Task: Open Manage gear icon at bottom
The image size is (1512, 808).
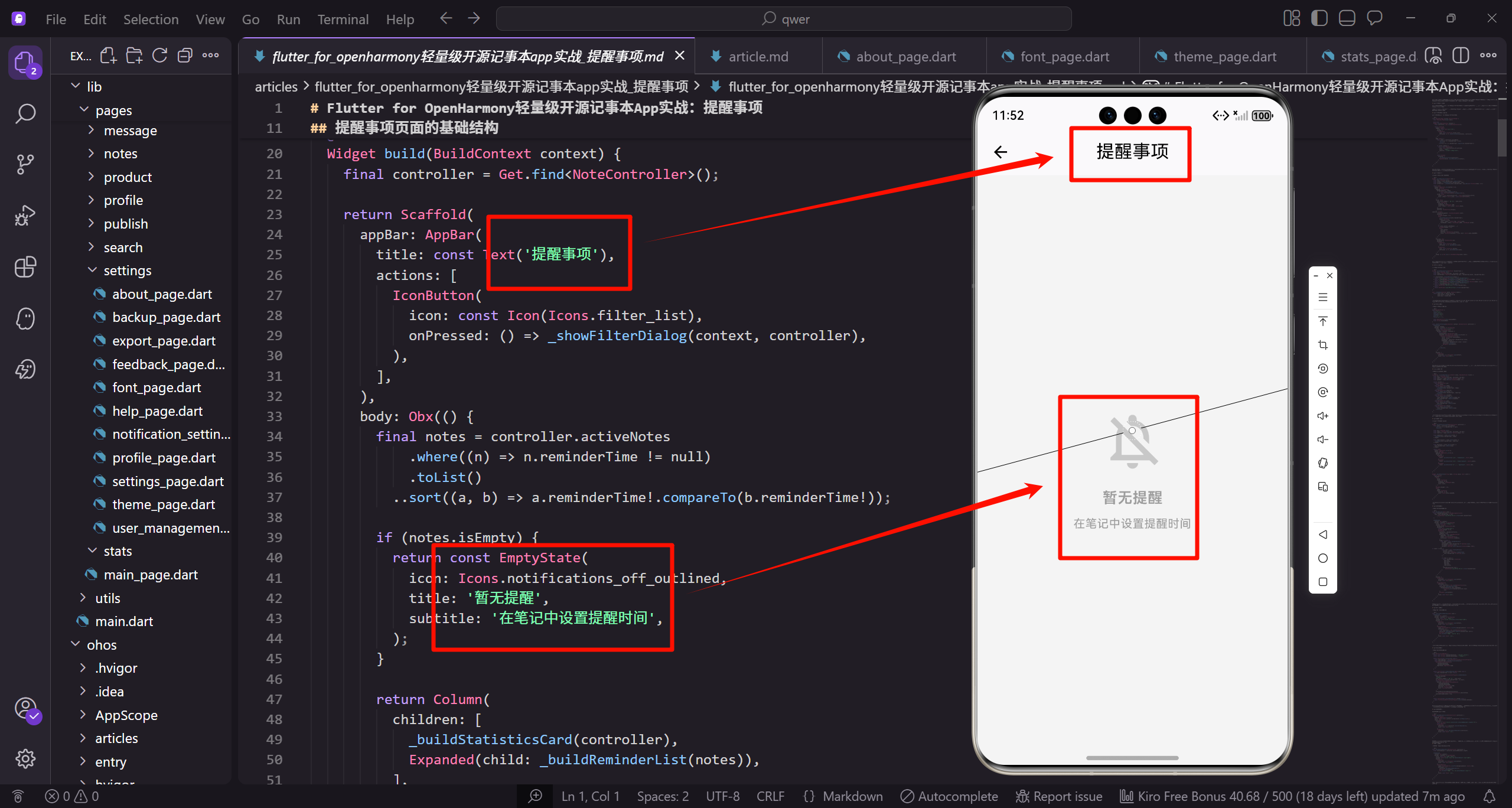Action: (25, 758)
